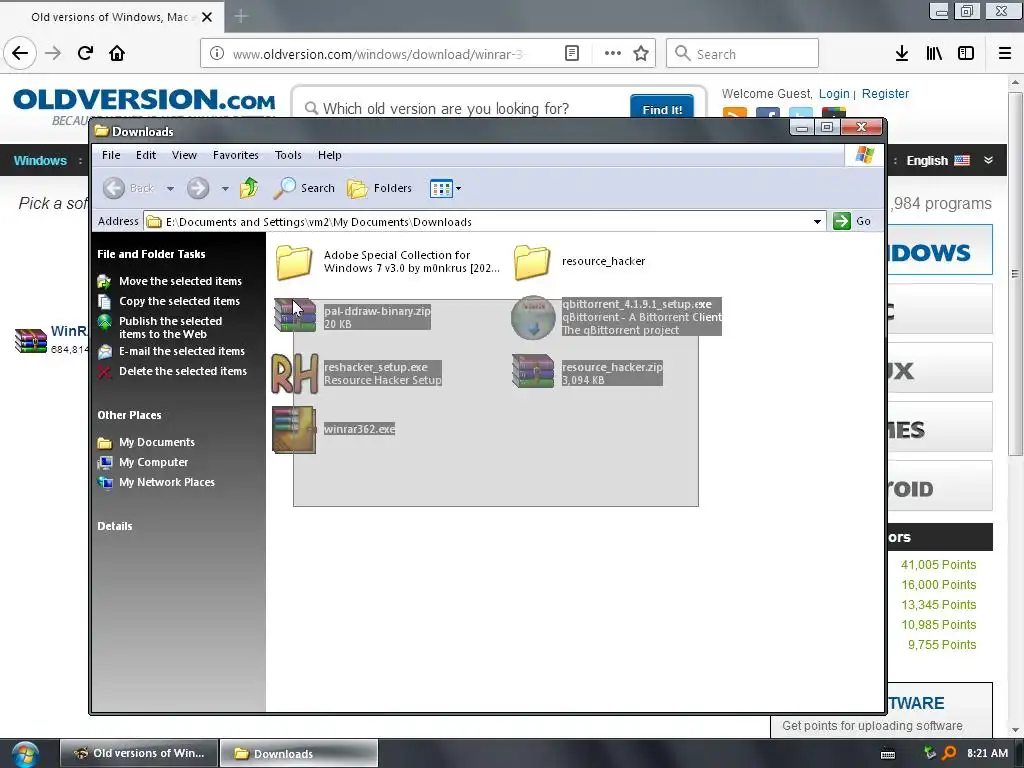Select resource_hacker folder icon

pos(532,261)
